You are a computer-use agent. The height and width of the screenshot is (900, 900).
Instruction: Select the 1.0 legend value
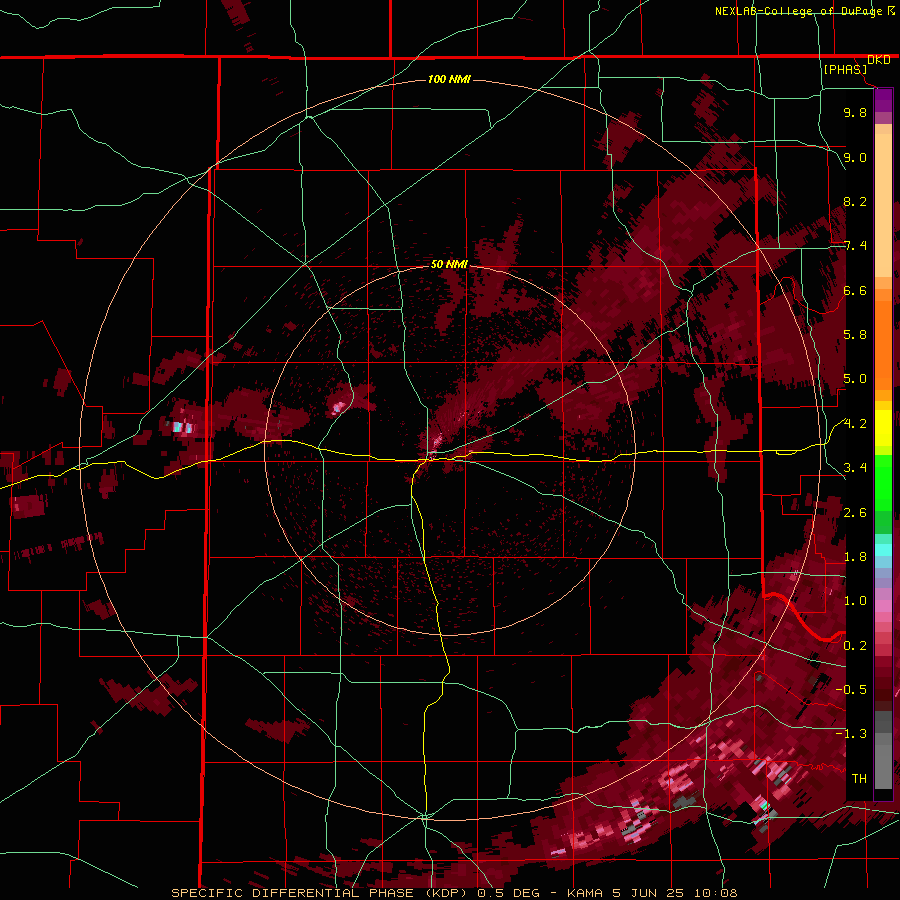click(x=855, y=600)
